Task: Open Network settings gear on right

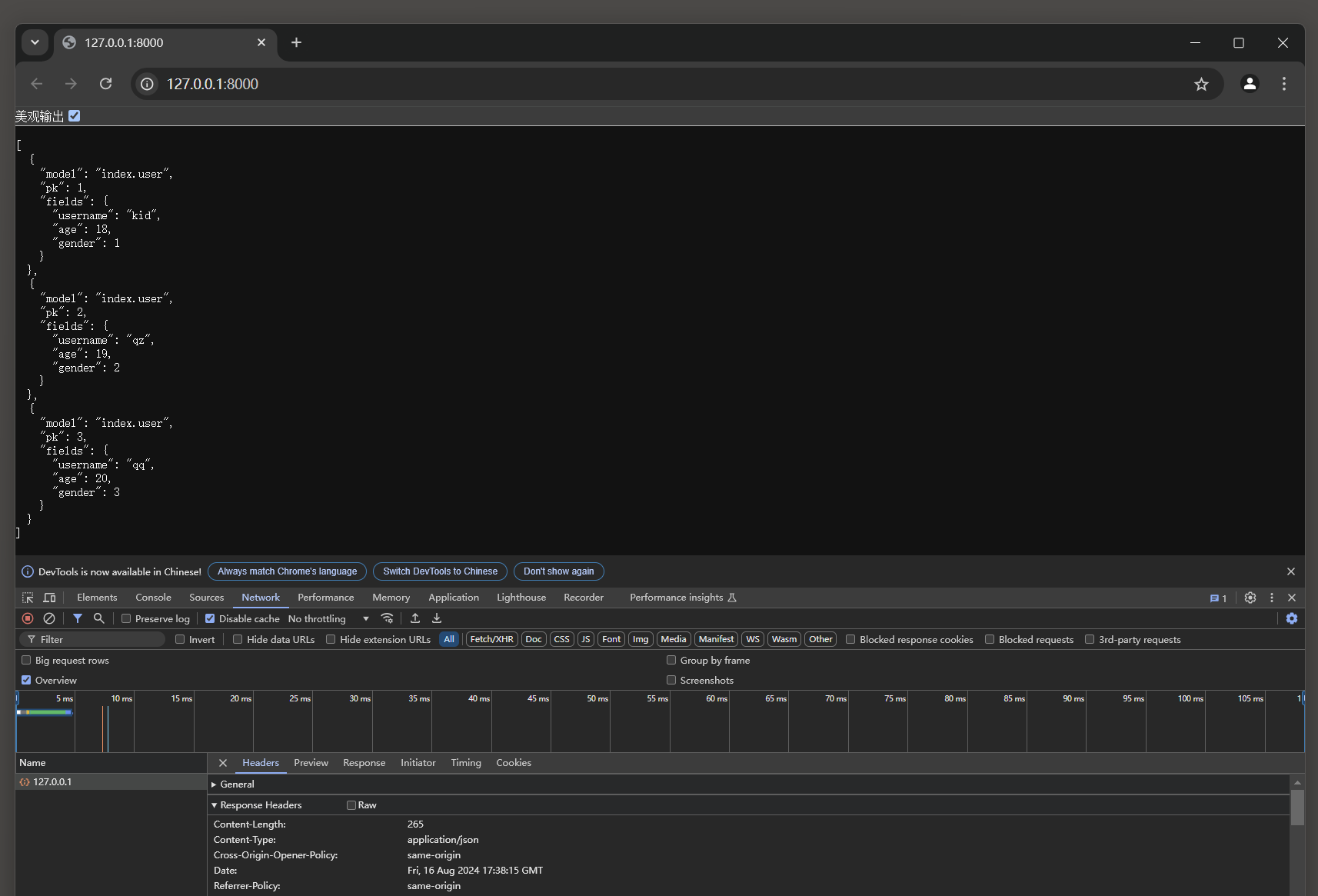Action: tap(1292, 618)
